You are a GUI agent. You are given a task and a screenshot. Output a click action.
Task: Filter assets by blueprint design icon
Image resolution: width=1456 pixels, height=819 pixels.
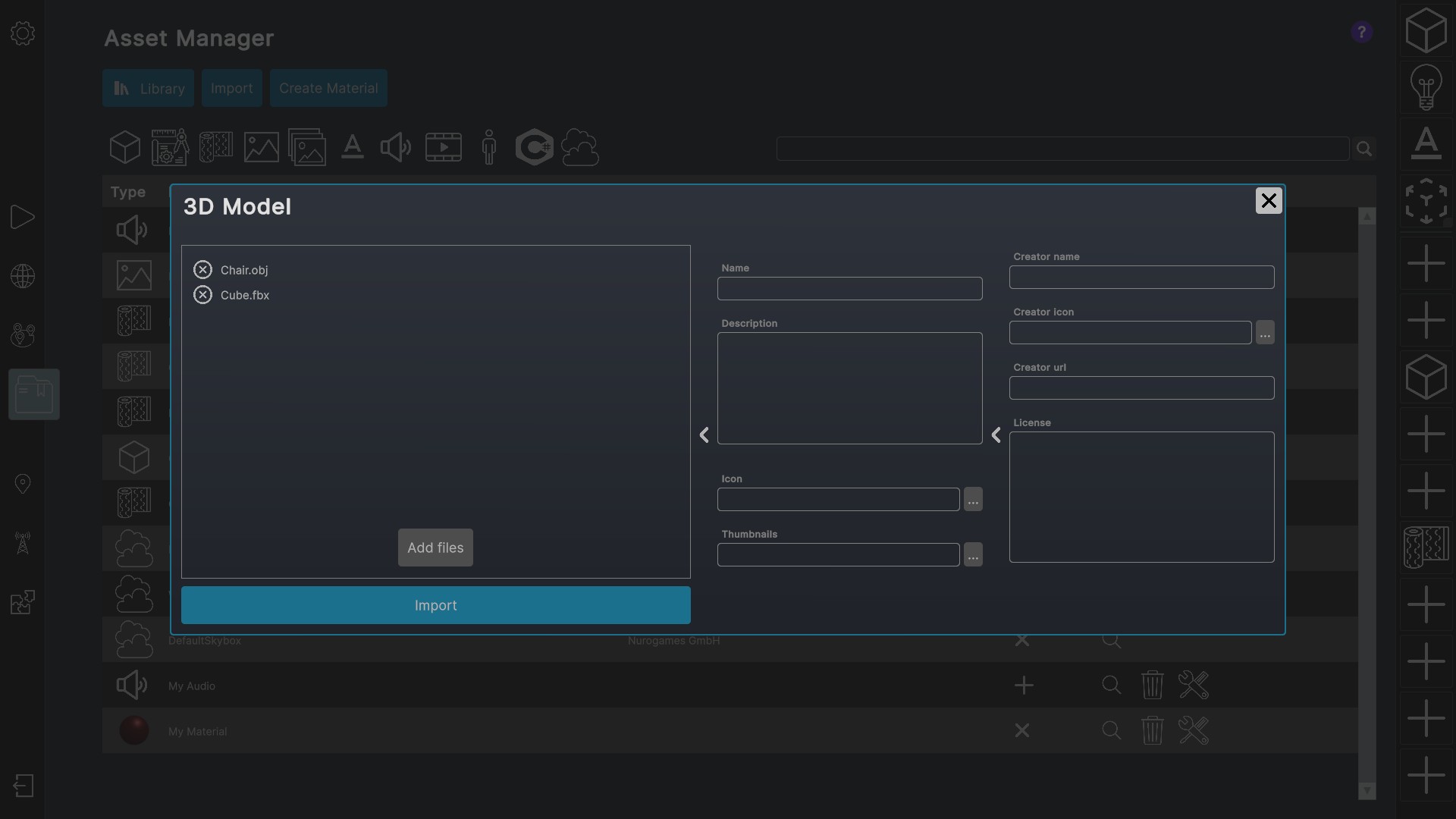170,147
